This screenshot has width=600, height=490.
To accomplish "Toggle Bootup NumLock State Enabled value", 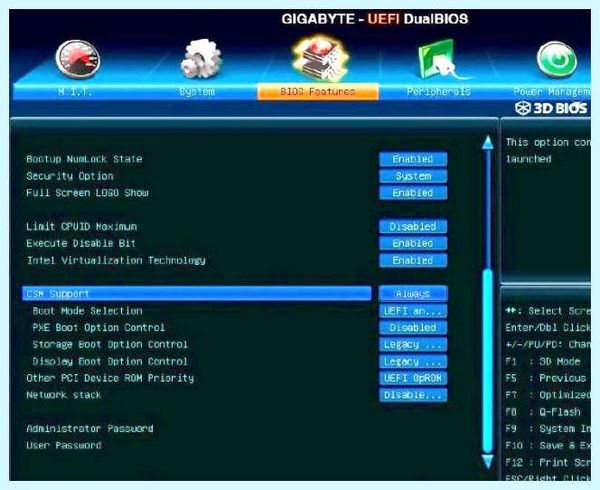I will click(413, 159).
